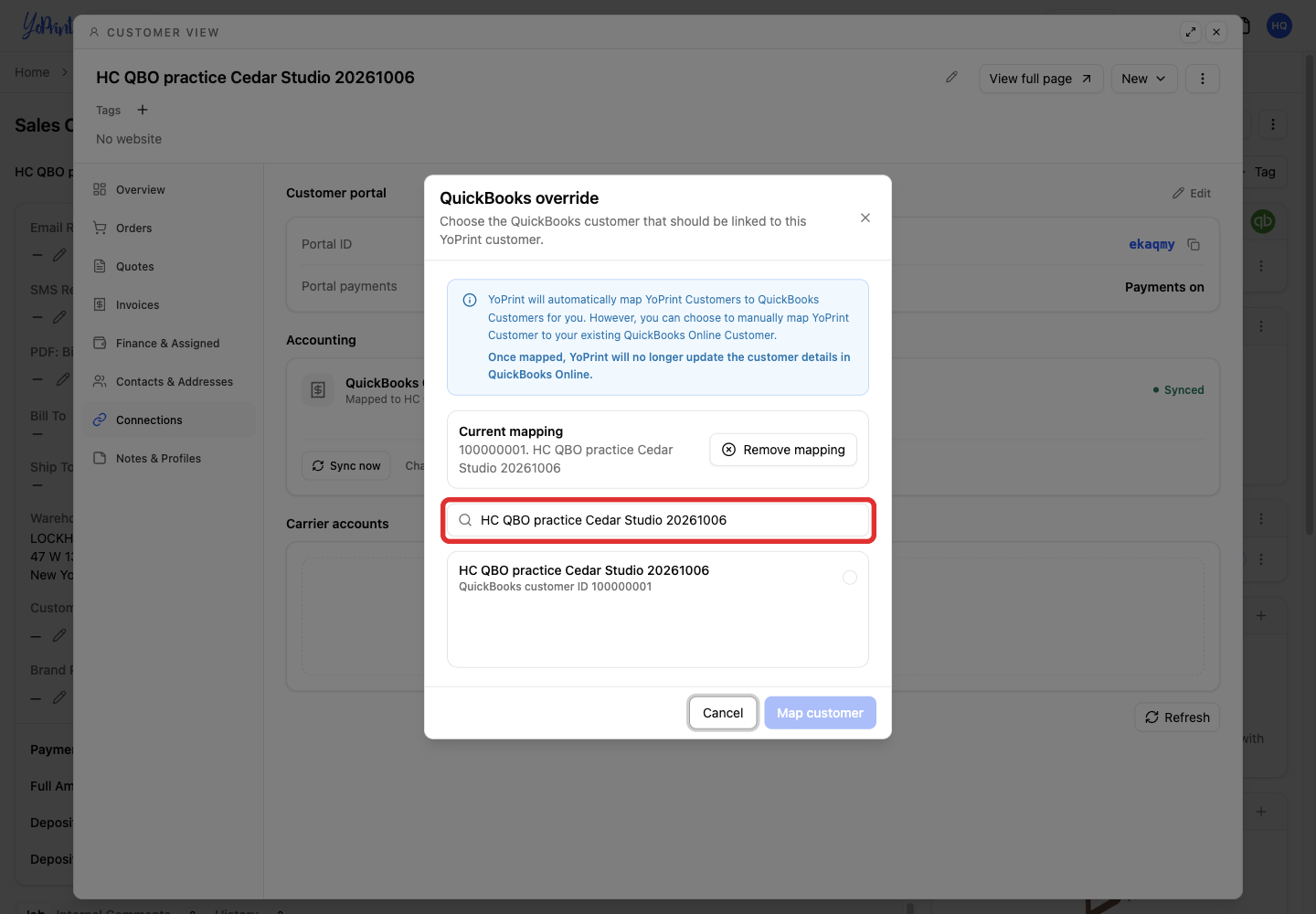Edit Email Receipt pencil in background page
1316x914 pixels.
point(59,255)
